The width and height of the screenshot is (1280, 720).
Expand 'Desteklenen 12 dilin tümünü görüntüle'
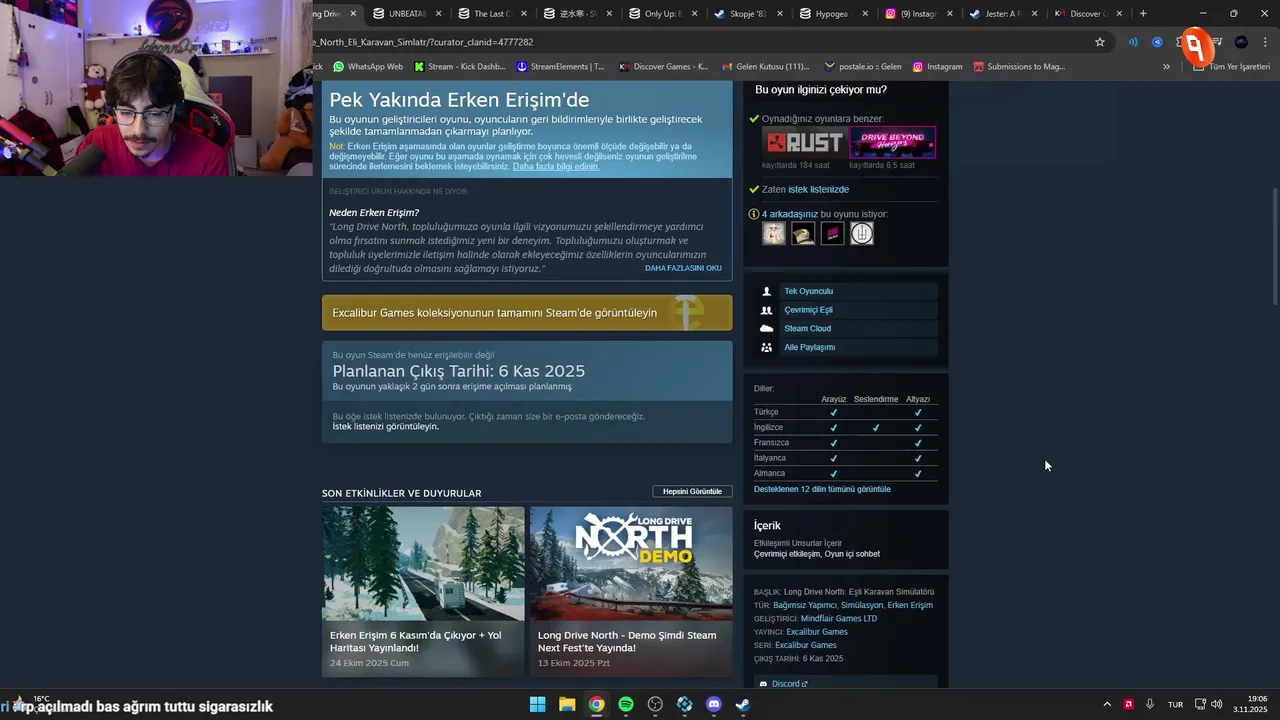point(822,489)
